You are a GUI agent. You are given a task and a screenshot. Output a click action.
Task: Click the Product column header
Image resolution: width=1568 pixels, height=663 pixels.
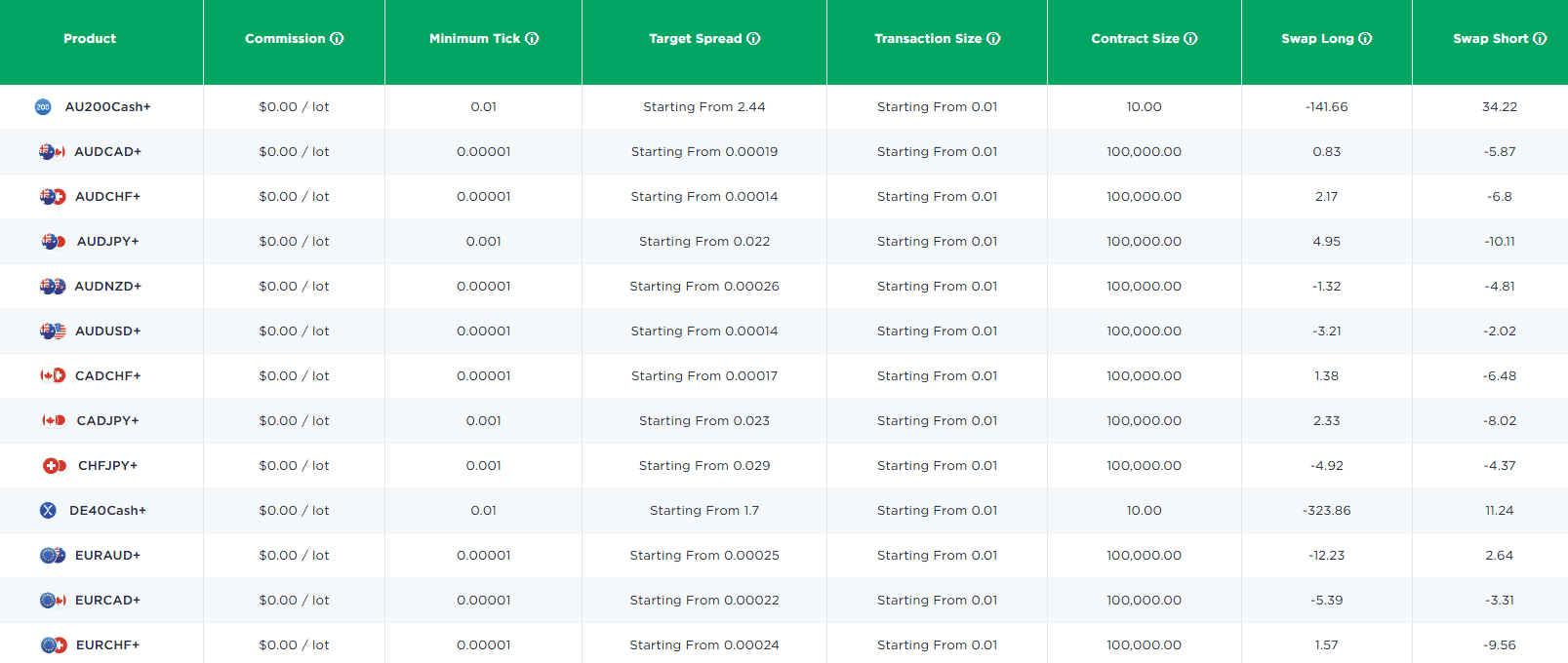pyautogui.click(x=90, y=39)
